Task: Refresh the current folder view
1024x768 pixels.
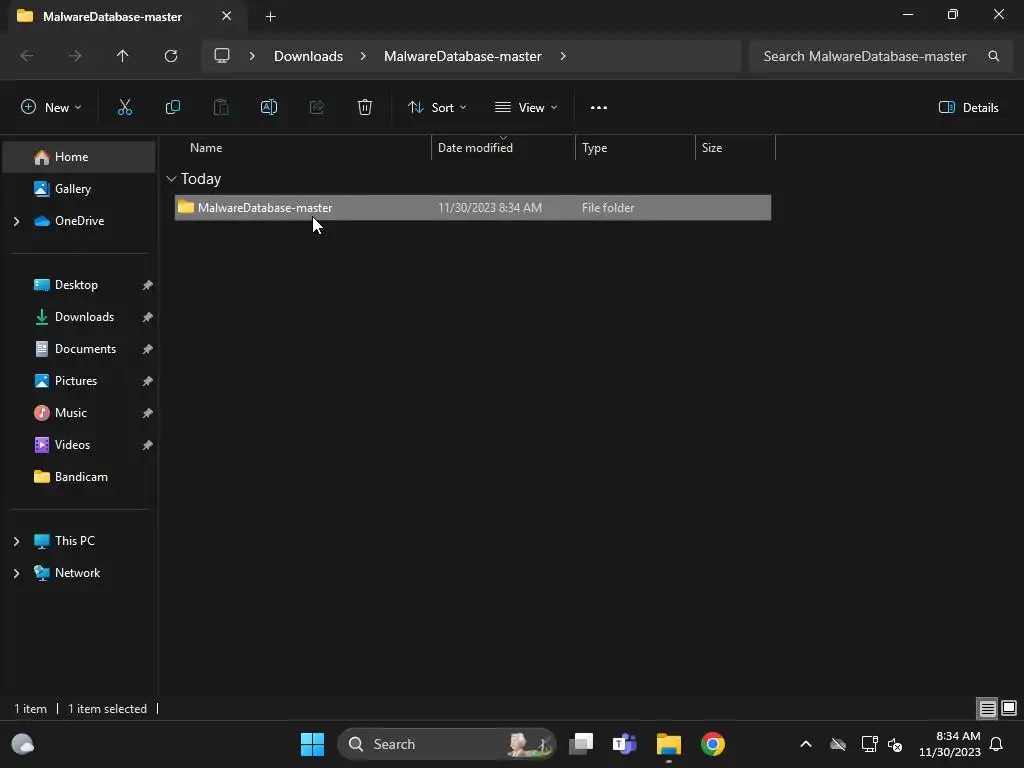Action: coord(171,56)
